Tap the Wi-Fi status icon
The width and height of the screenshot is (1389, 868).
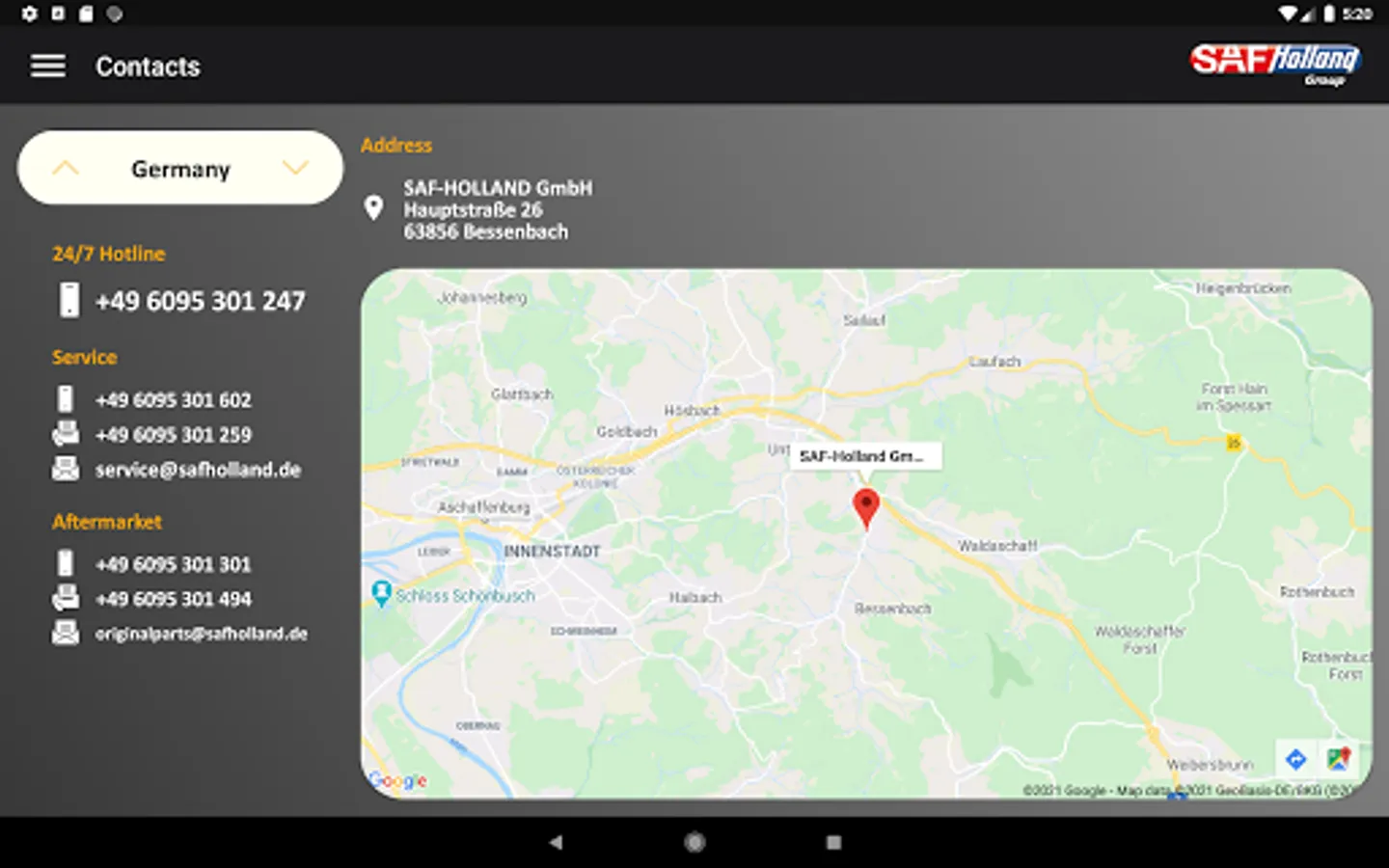(1289, 14)
